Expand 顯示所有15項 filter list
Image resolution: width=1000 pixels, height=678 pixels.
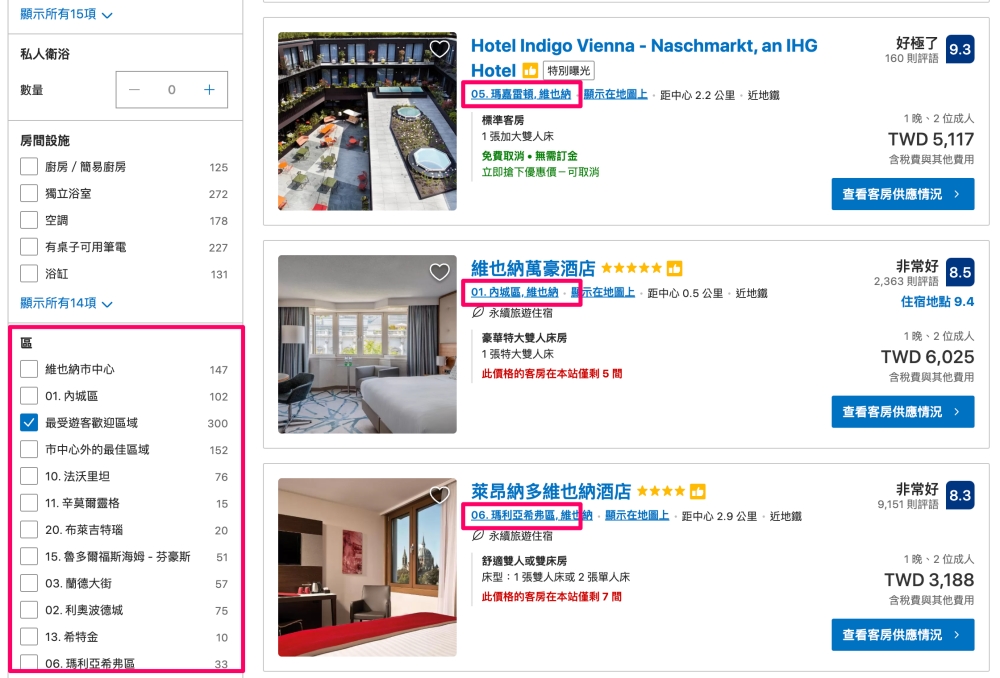66,14
